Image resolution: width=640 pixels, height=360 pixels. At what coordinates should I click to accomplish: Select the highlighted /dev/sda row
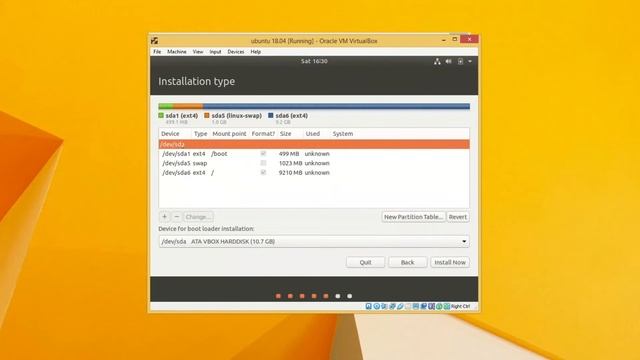click(314, 144)
